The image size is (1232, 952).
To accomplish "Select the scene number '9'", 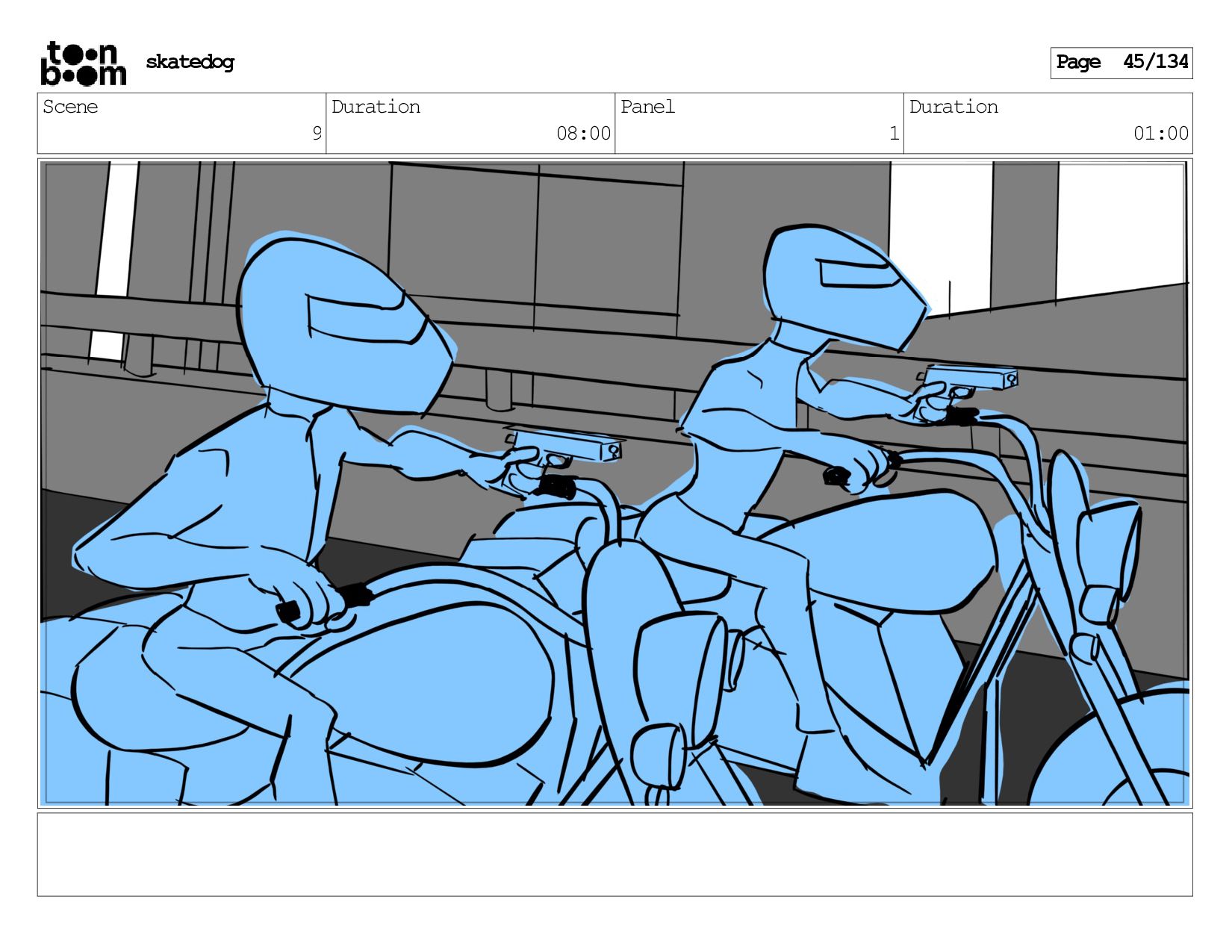I will click(x=317, y=134).
